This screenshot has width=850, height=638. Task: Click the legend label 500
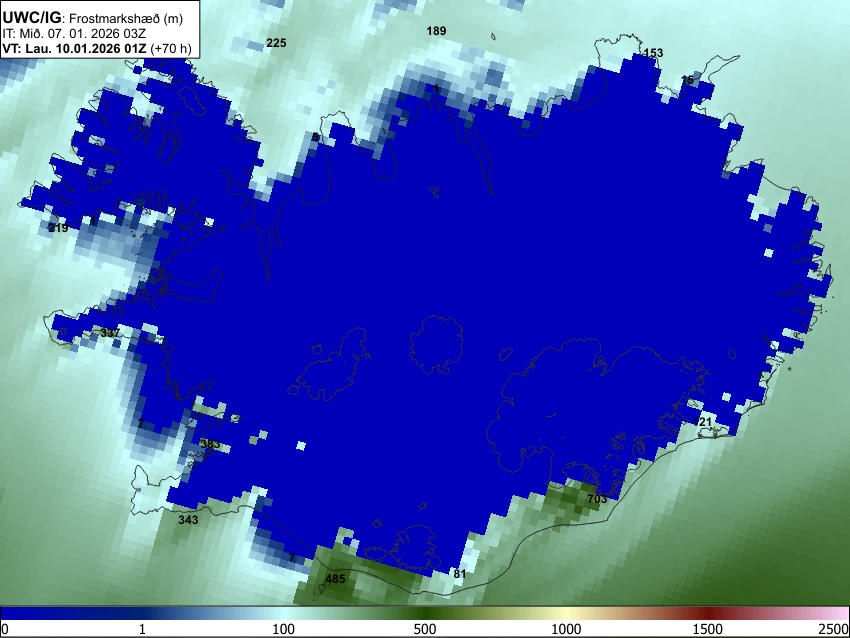pos(424,629)
